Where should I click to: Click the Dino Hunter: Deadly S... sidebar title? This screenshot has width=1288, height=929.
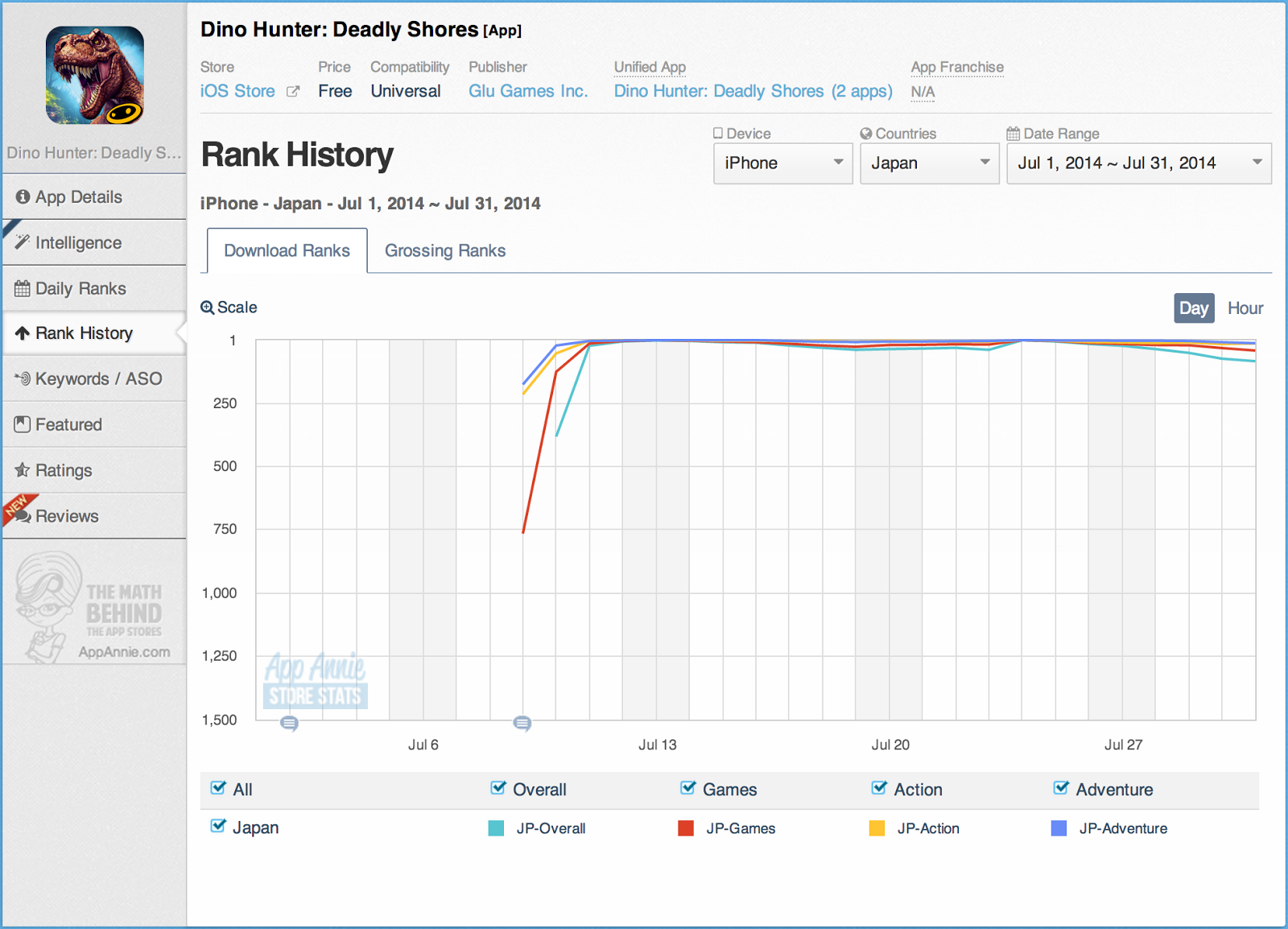click(94, 153)
